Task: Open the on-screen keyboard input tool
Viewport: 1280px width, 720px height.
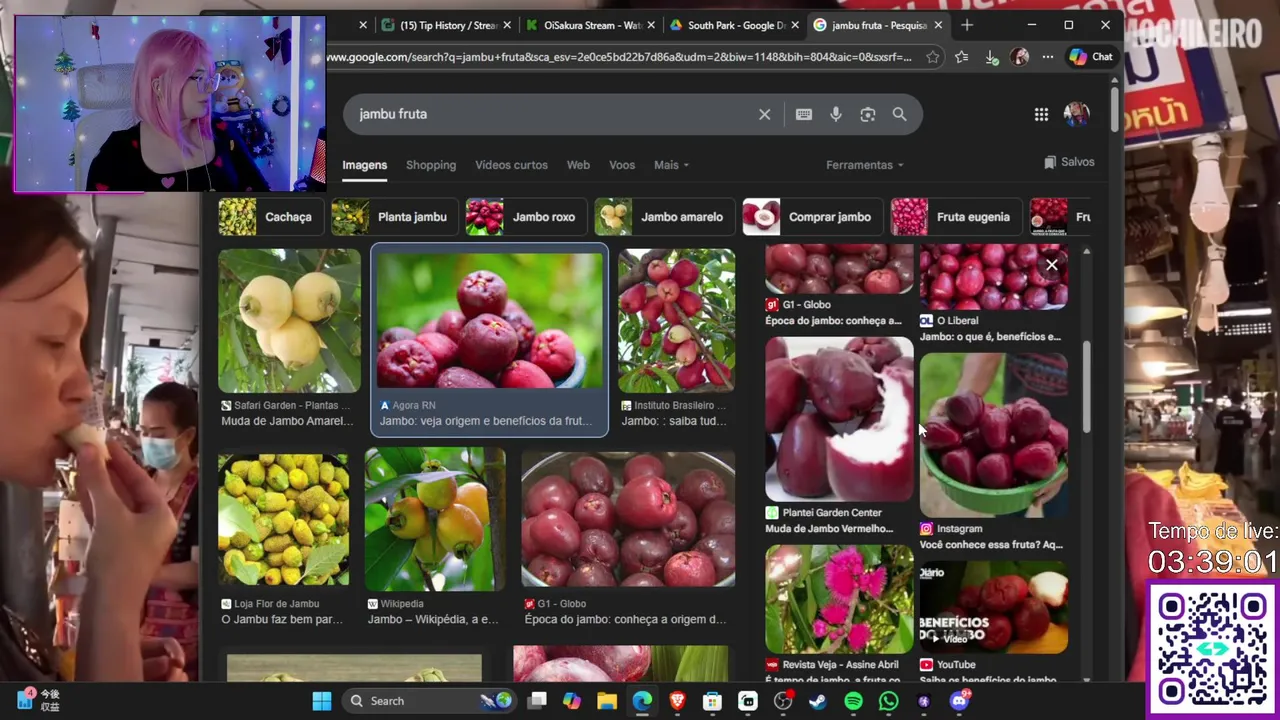Action: tap(804, 114)
